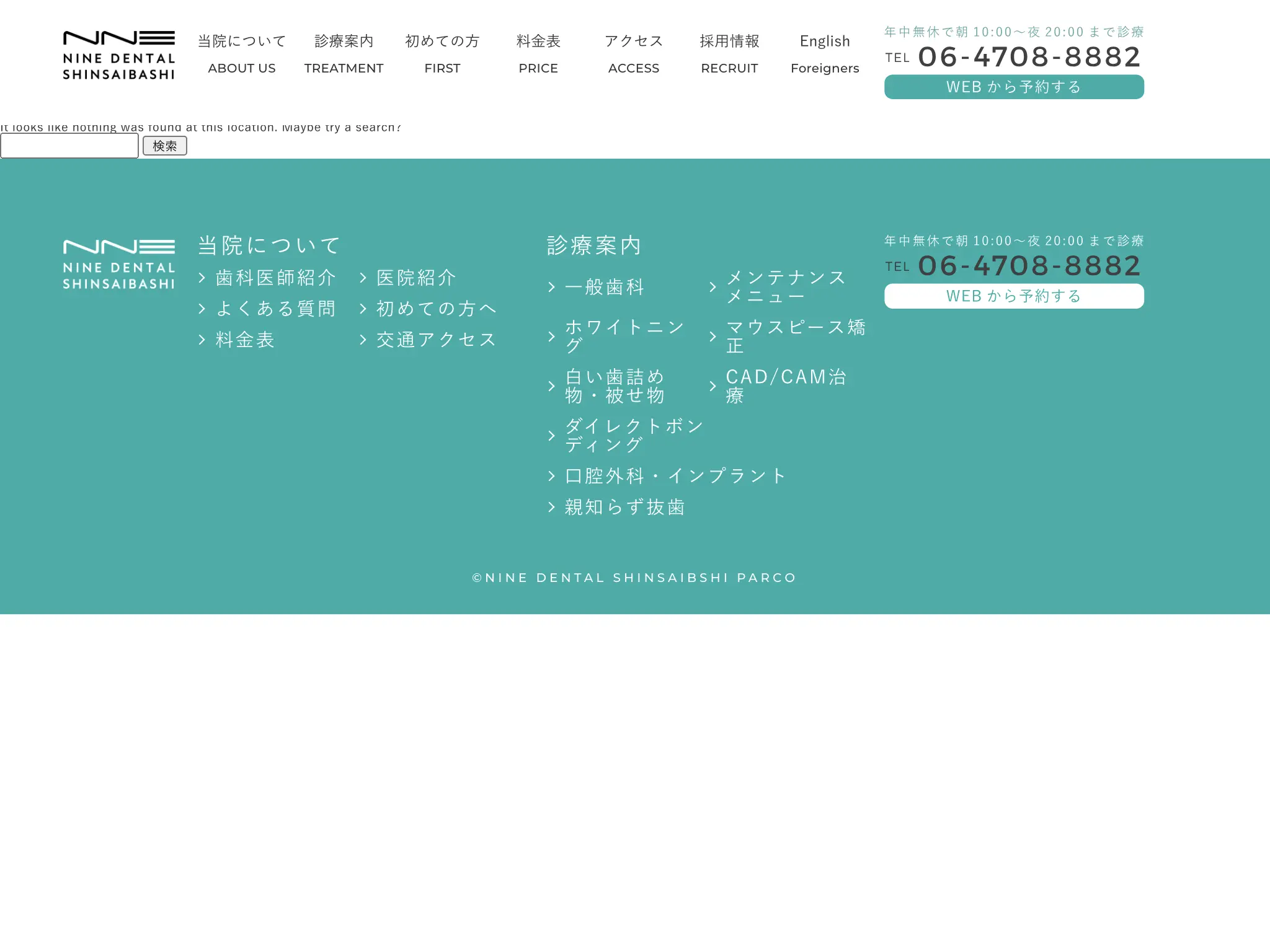This screenshot has height=952, width=1270.
Task: Click the copyright text NINE DENTAL SHINSAIBSHI PARCO
Action: 634,578
